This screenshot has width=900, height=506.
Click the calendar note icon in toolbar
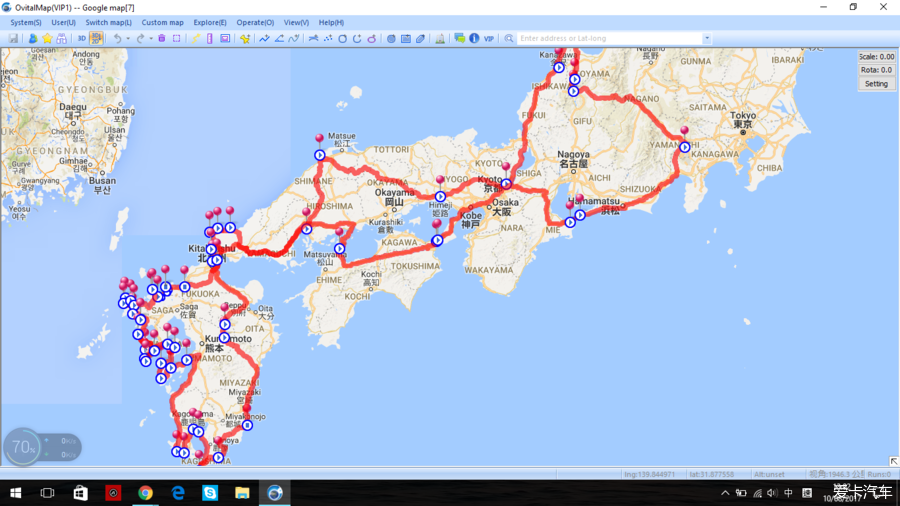coord(406,38)
